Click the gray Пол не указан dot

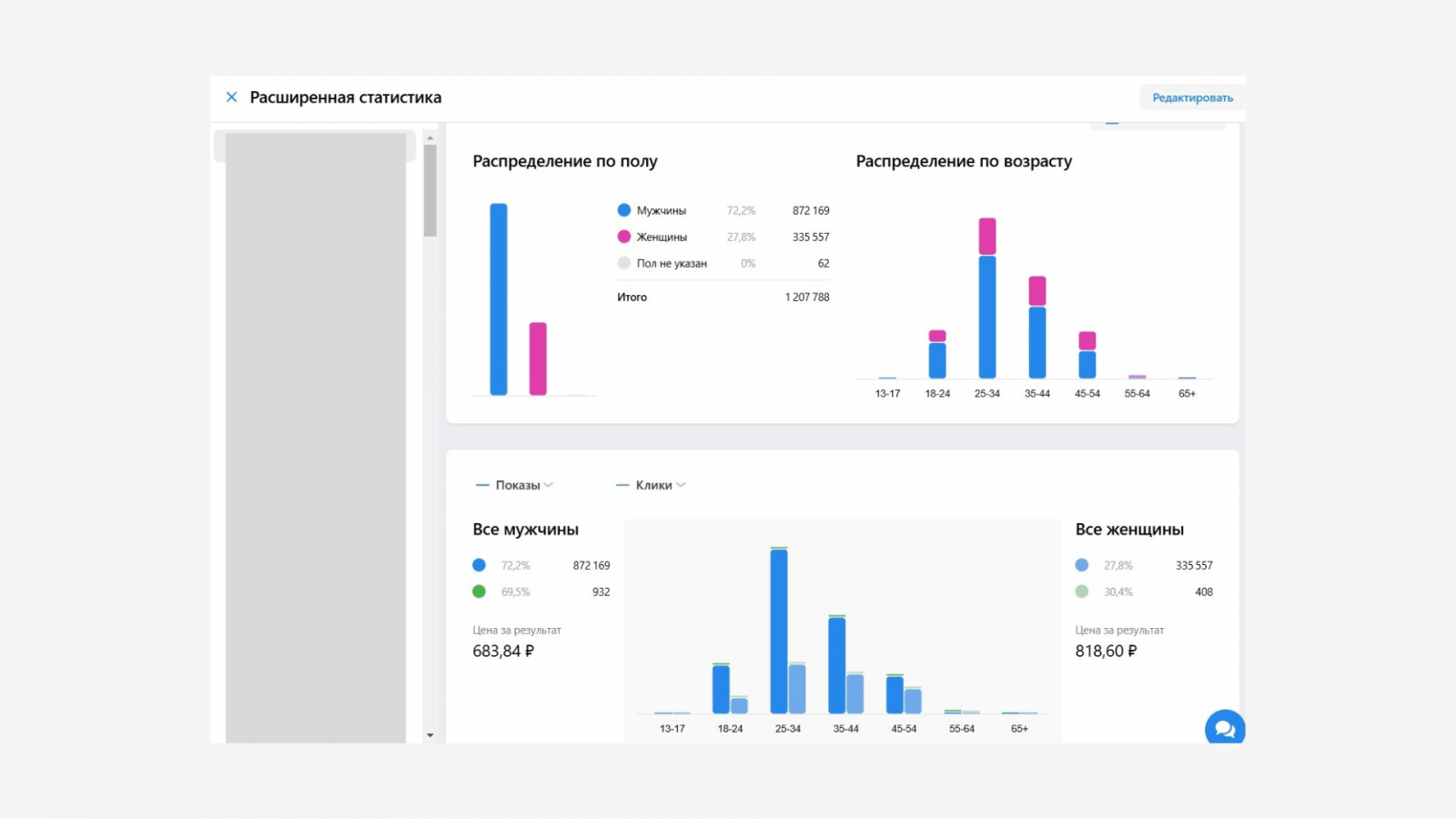point(624,263)
